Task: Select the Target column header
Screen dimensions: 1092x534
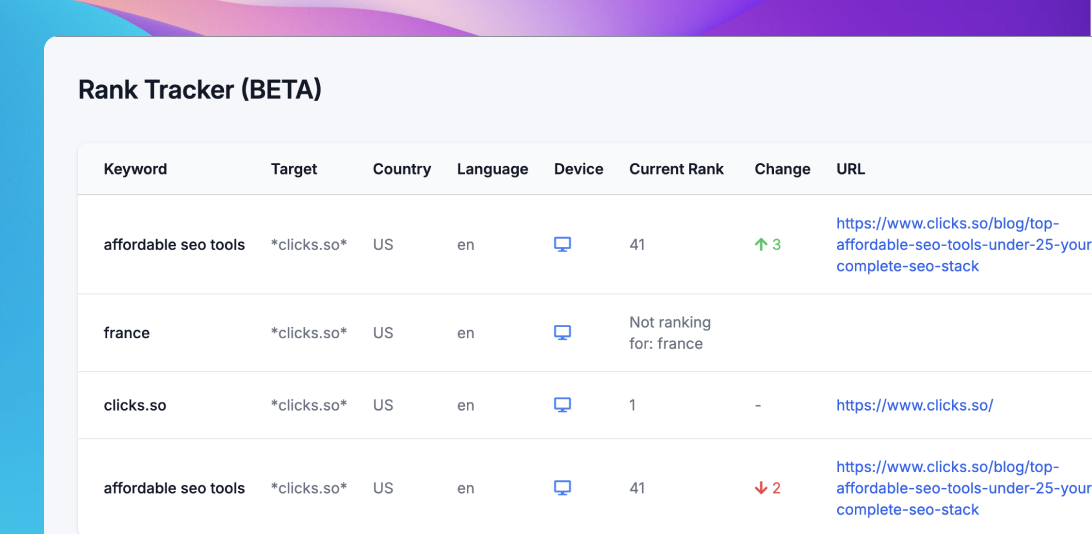Action: pos(294,169)
